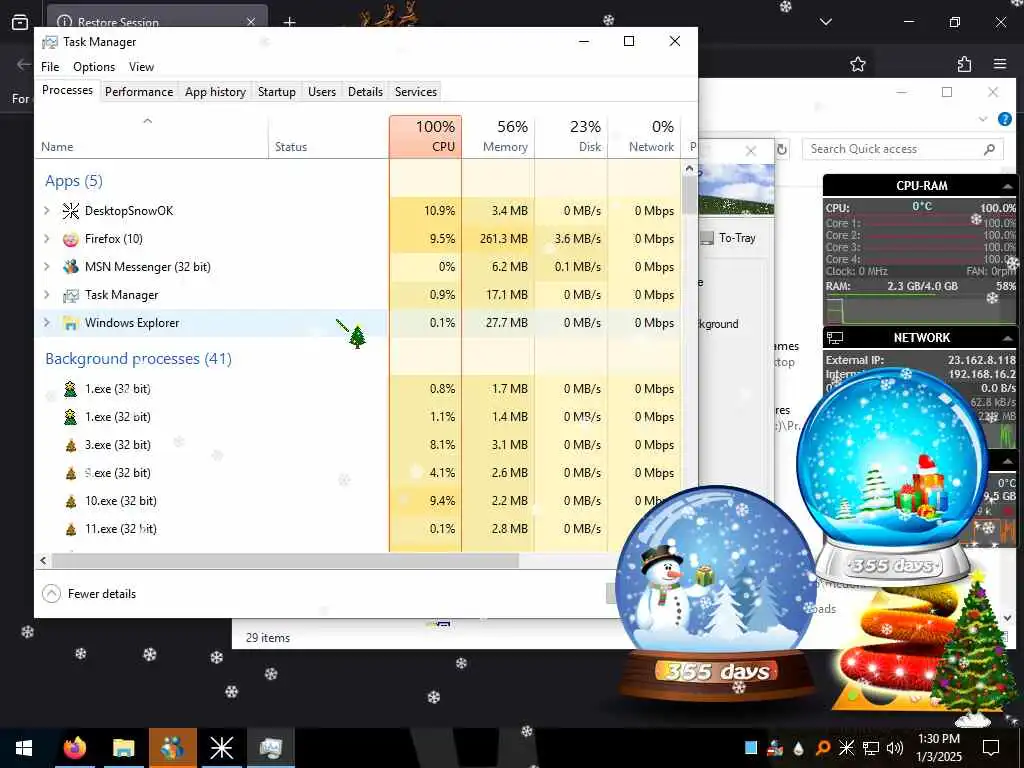Open Firefox extensions puzzle icon
Screen dimensions: 1024x768
coord(964,64)
